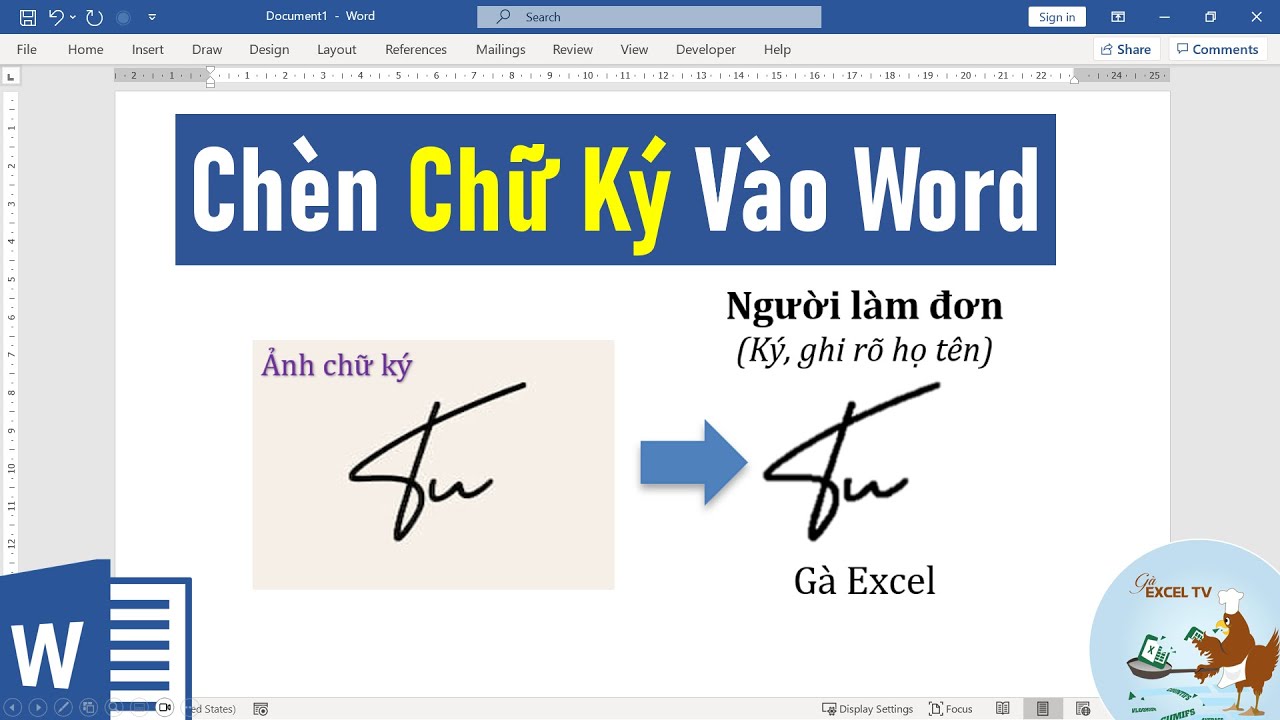The image size is (1280, 720).
Task: Click the left indent box on ruler
Action: click(x=210, y=84)
